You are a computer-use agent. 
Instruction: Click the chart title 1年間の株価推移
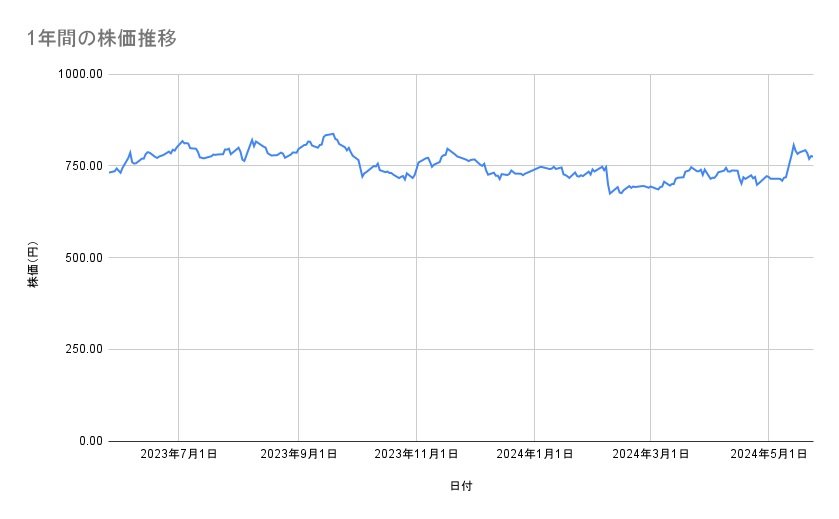(x=104, y=39)
